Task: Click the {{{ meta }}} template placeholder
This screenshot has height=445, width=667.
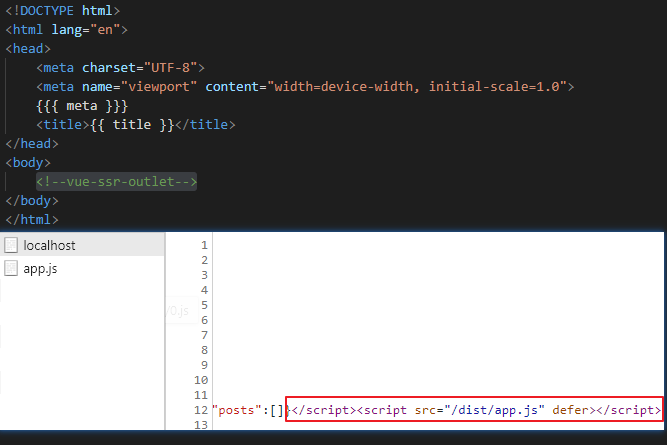Action: coord(82,106)
